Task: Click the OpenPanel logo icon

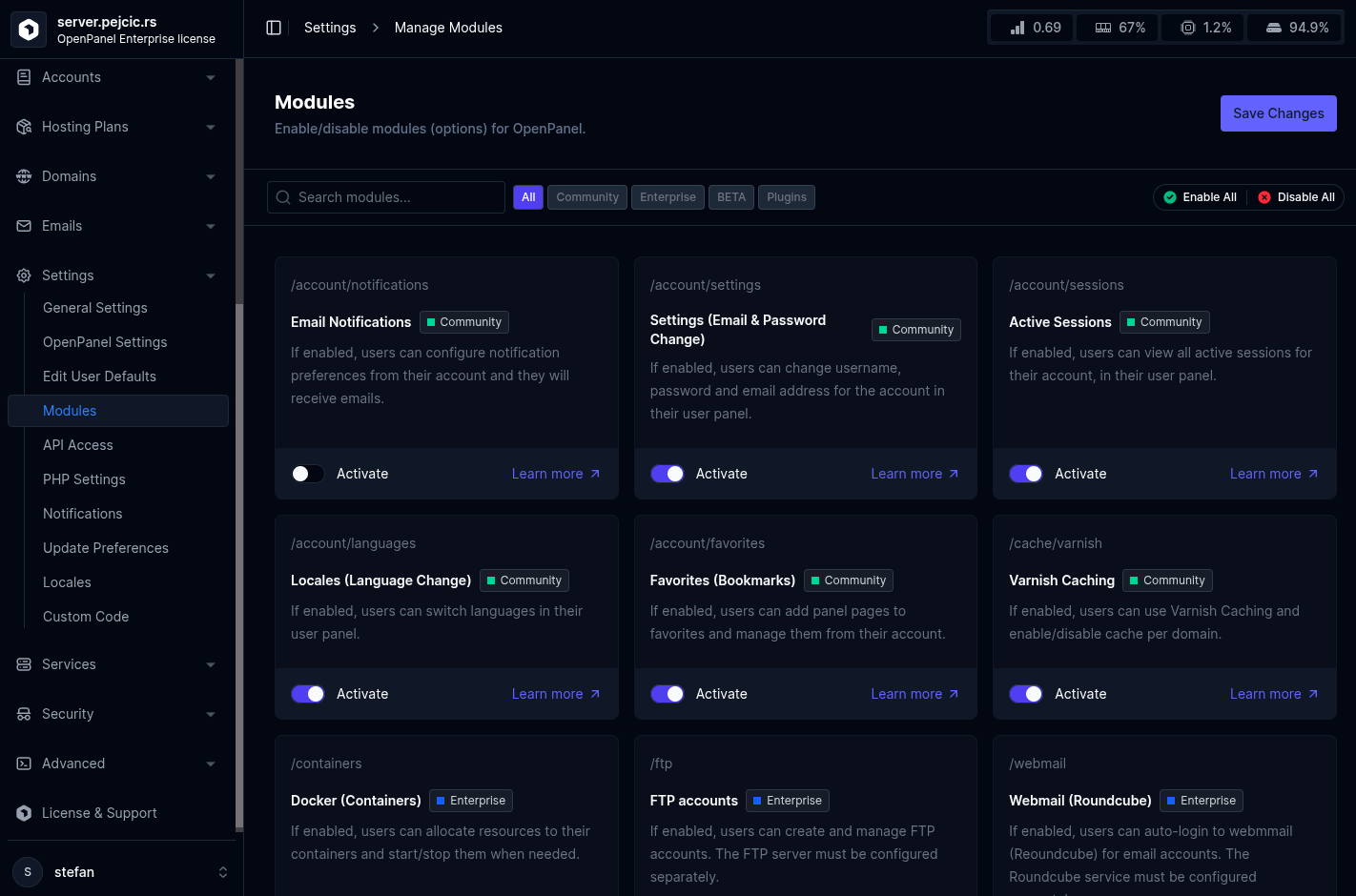Action: click(29, 30)
